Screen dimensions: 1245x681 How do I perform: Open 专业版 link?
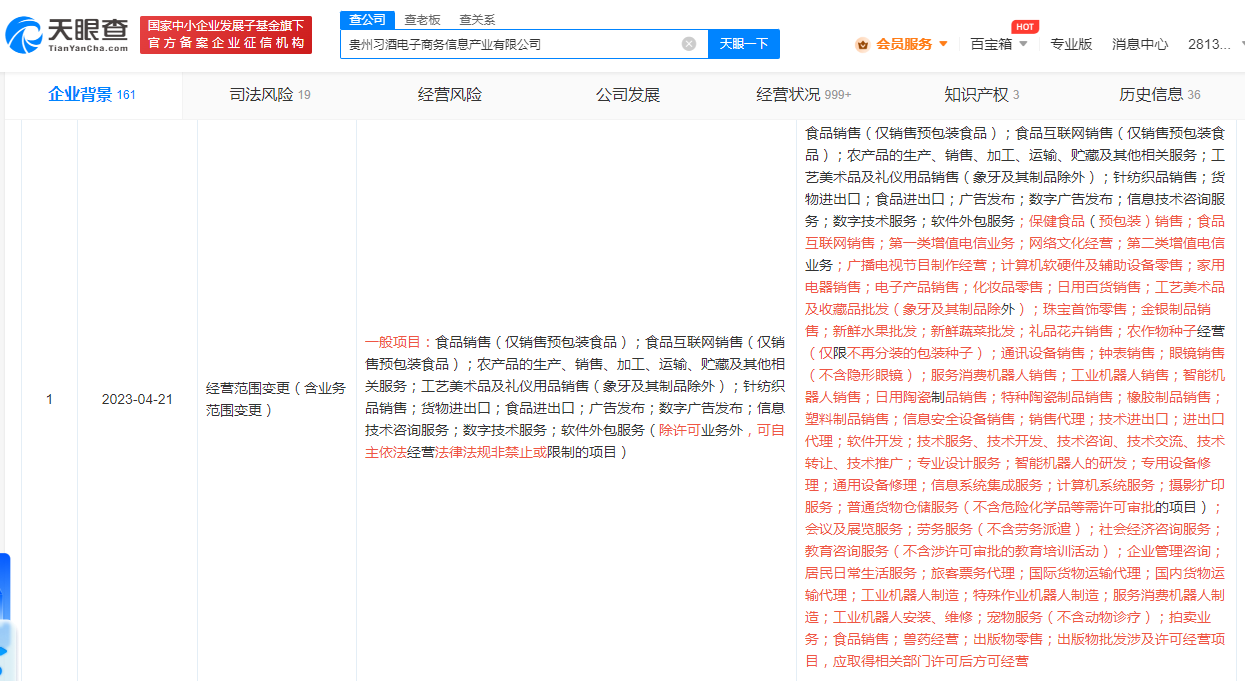pos(1071,44)
